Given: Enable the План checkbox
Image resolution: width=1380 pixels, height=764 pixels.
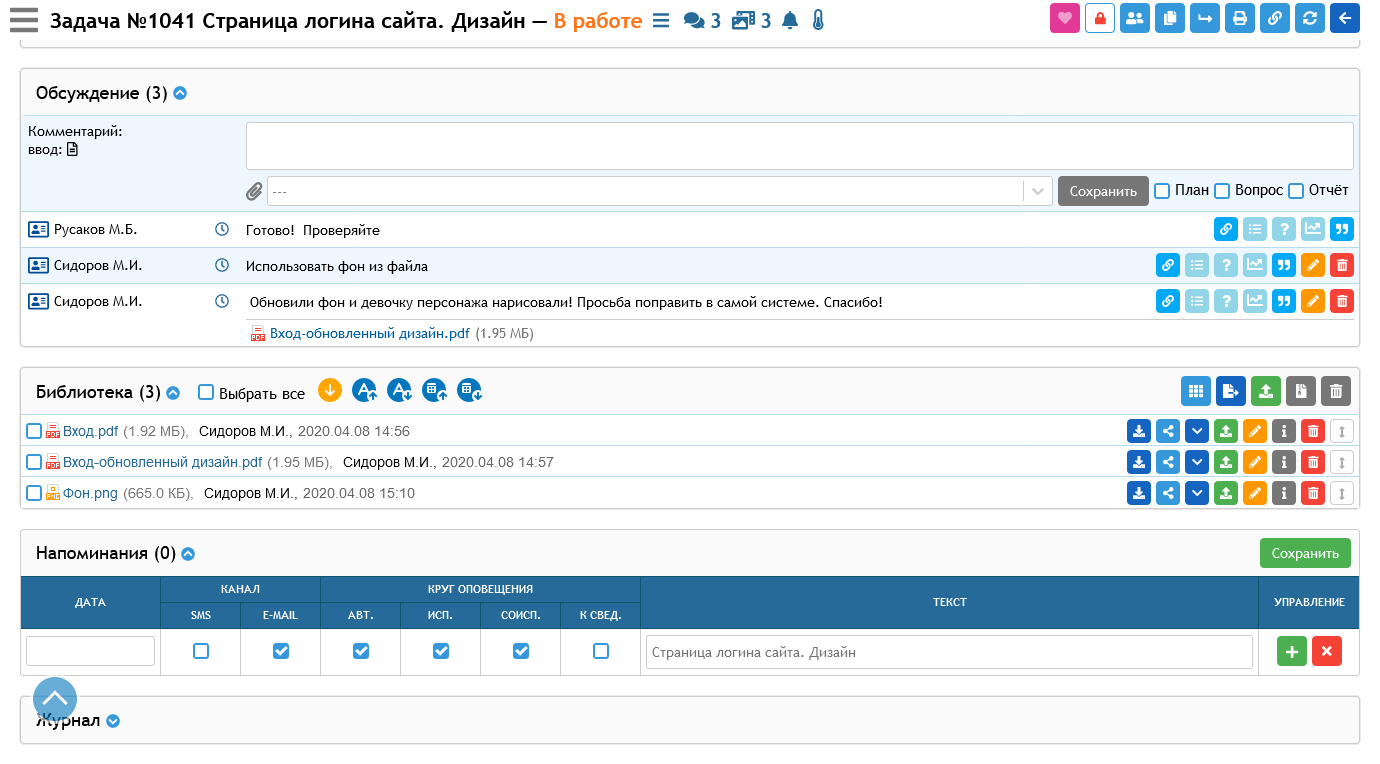Looking at the screenshot, I should [1162, 191].
